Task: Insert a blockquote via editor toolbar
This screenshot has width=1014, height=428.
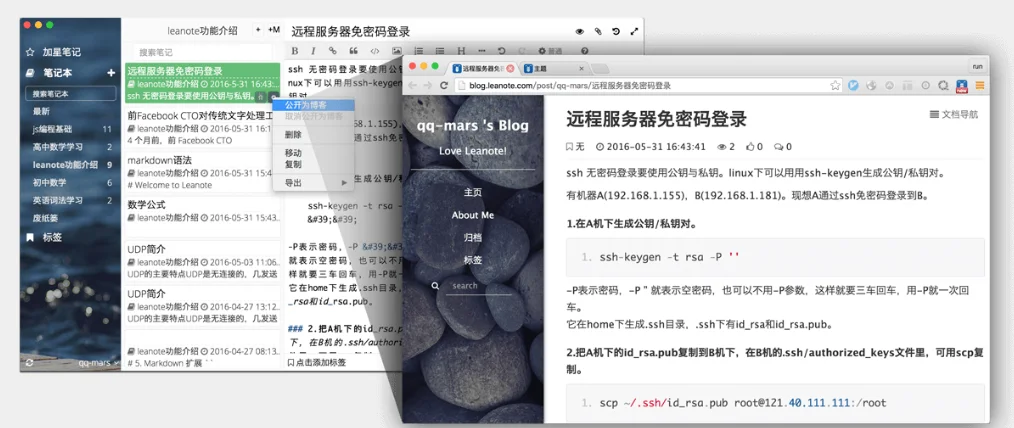Action: pos(353,50)
